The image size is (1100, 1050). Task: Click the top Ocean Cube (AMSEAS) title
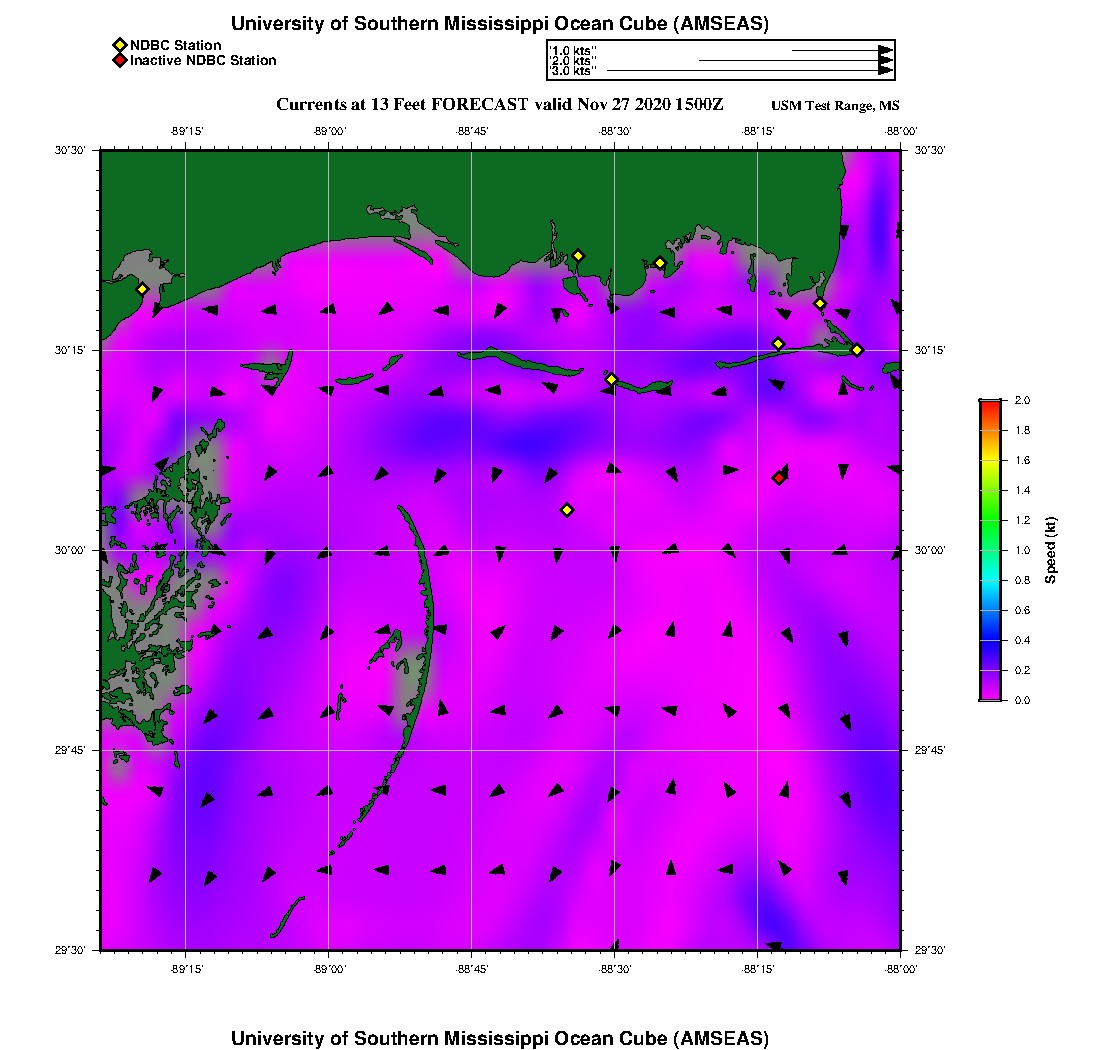click(x=499, y=24)
